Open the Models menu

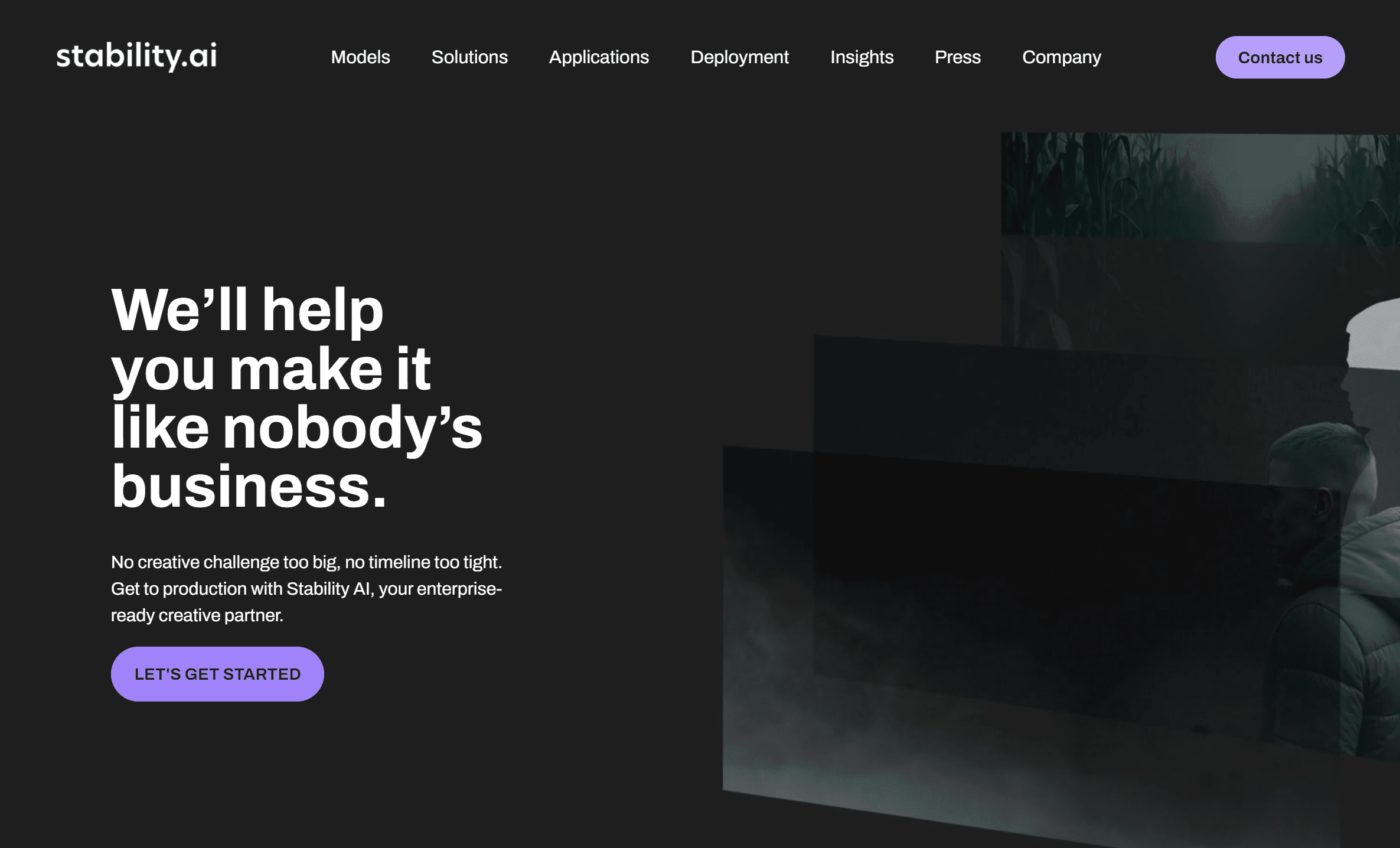360,57
